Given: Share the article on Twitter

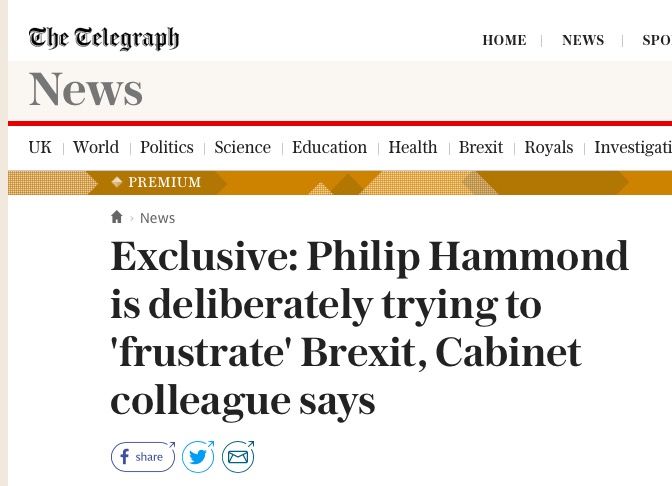Looking at the screenshot, I should pos(198,457).
